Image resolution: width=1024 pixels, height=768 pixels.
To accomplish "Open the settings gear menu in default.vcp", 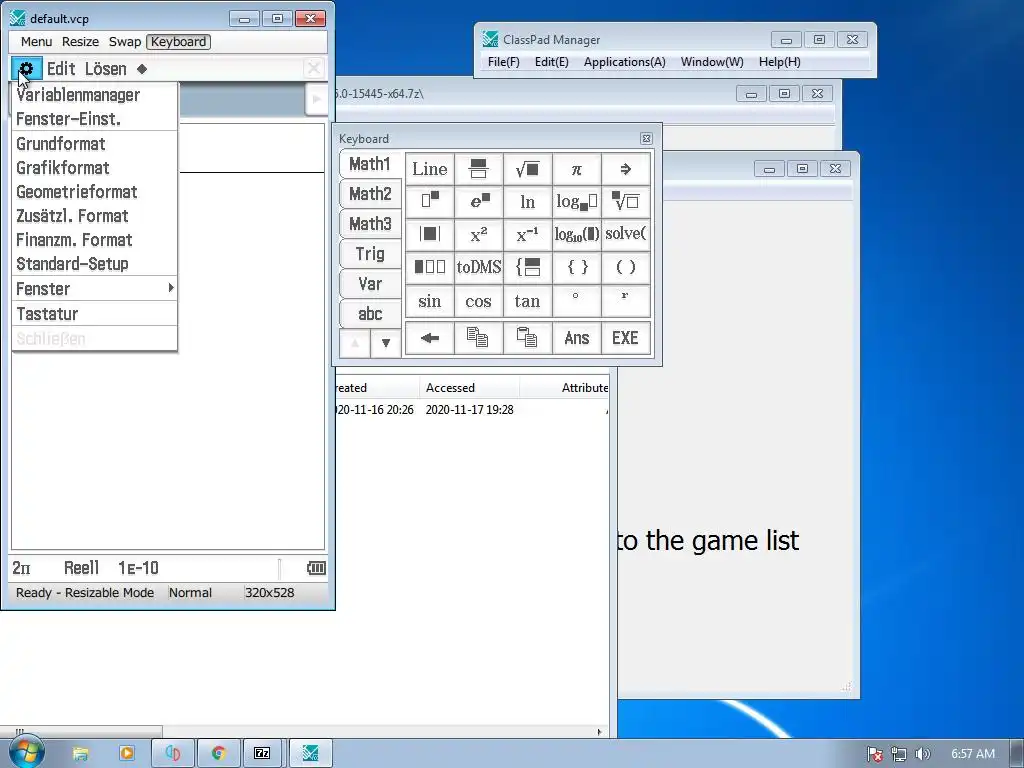I will coord(26,69).
